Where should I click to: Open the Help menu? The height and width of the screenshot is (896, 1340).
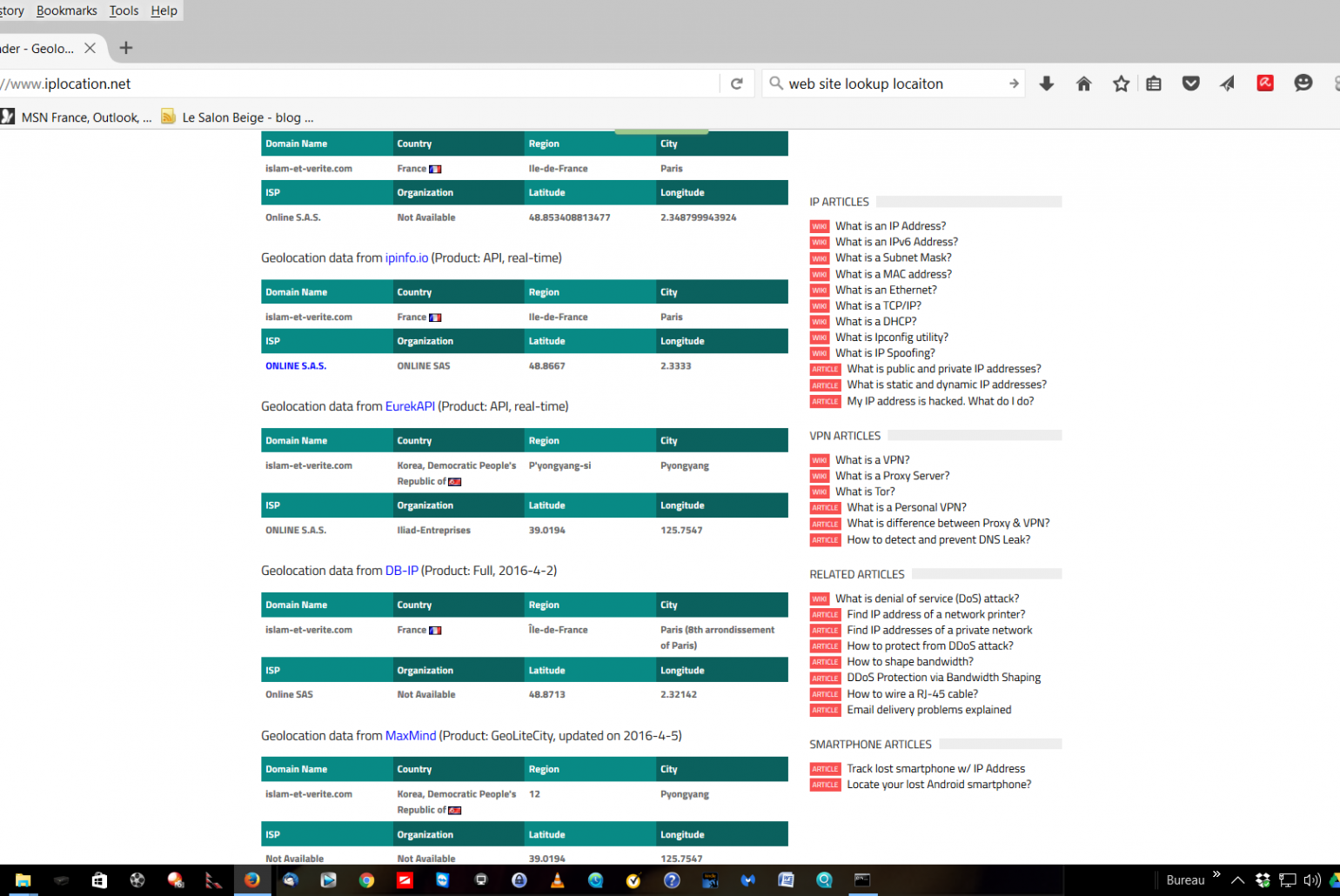[x=164, y=10]
